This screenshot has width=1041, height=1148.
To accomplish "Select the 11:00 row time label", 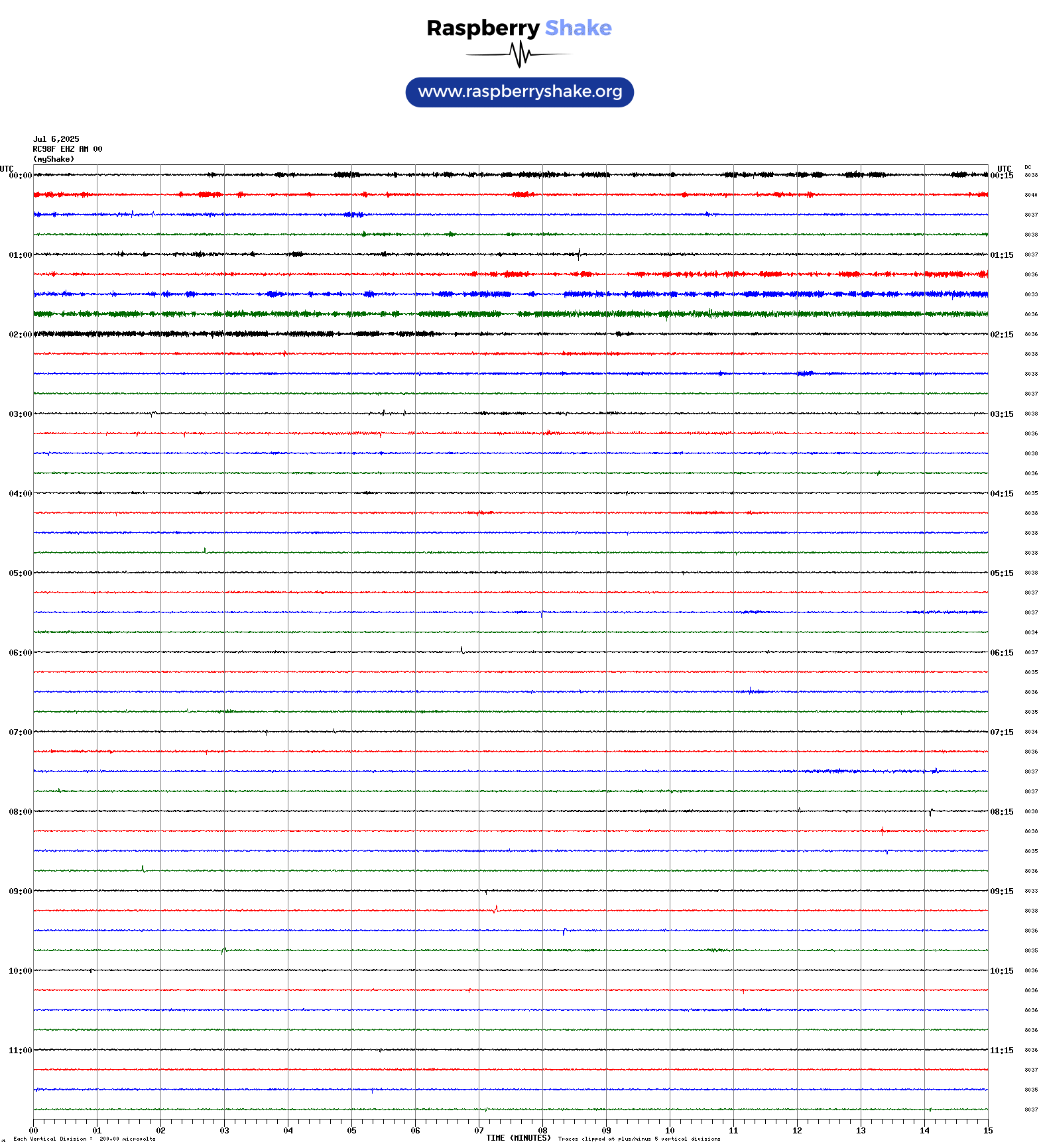I will 21,1051.
